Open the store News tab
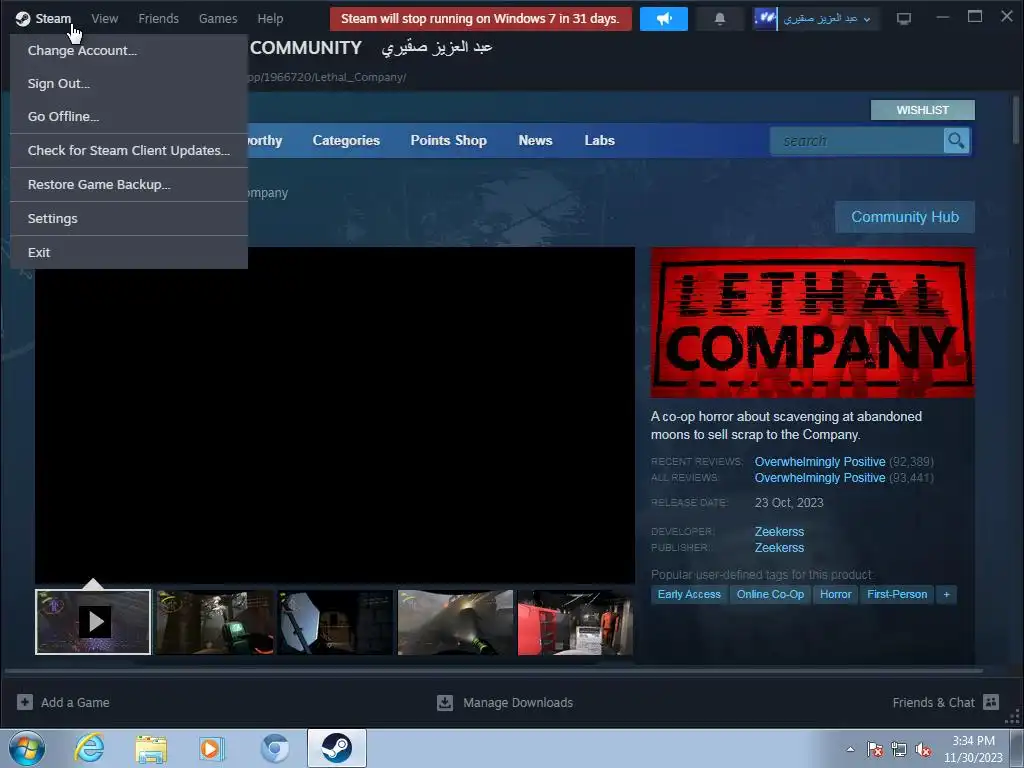This screenshot has height=768, width=1024. point(536,140)
